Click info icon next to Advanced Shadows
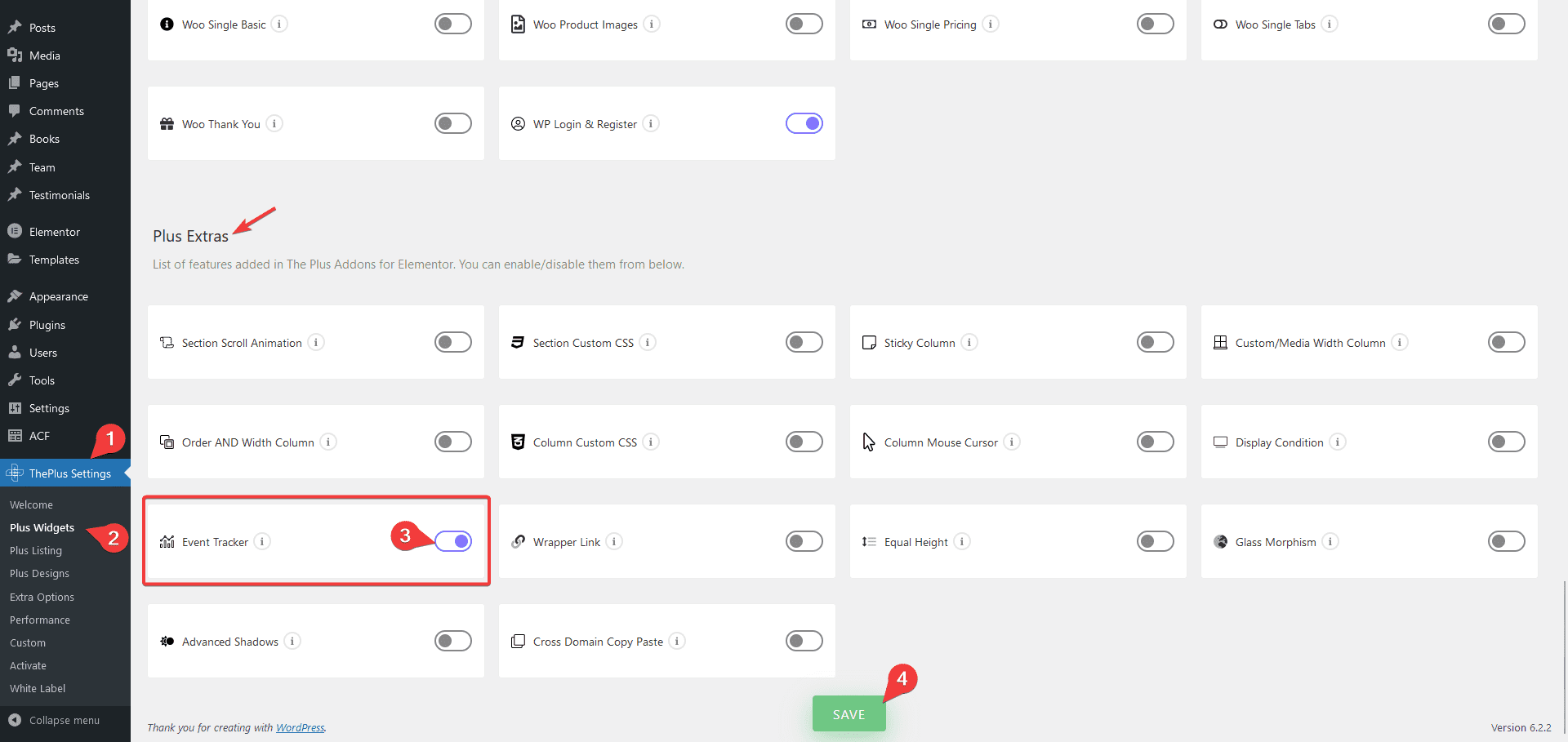This screenshot has width=1568, height=742. coord(292,641)
